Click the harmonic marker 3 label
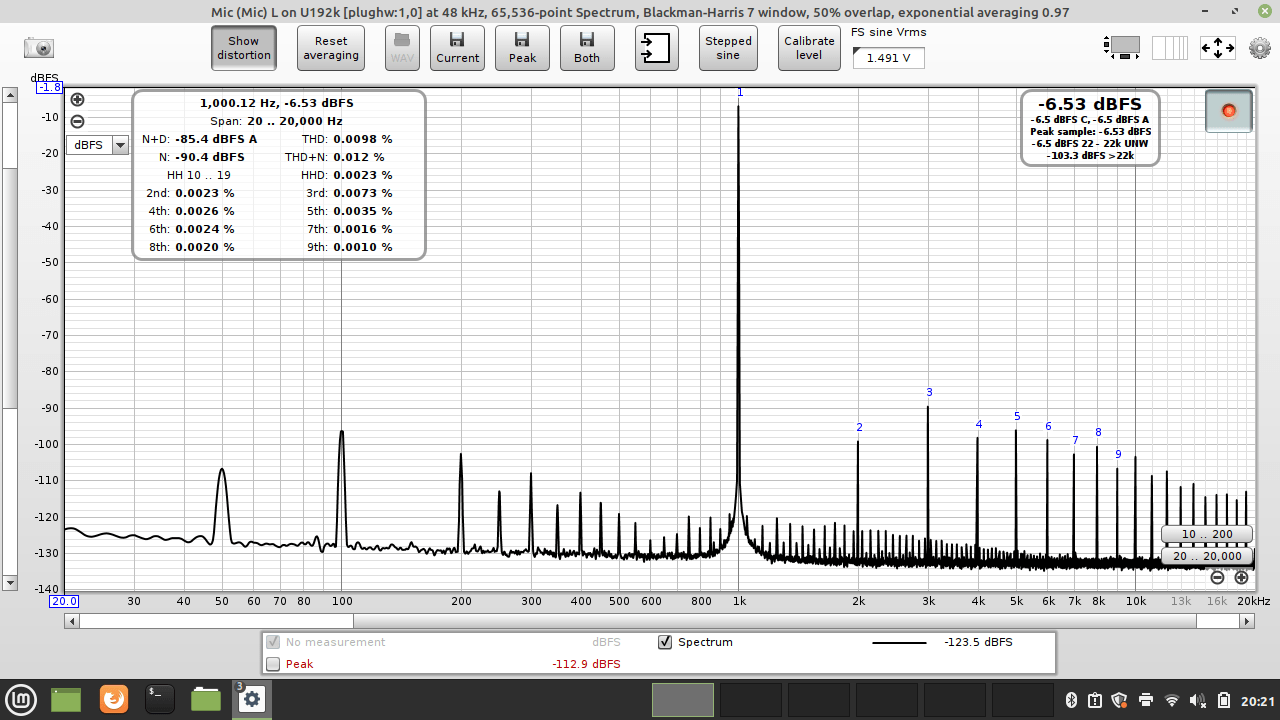Image resolution: width=1280 pixels, height=720 pixels. point(929,392)
